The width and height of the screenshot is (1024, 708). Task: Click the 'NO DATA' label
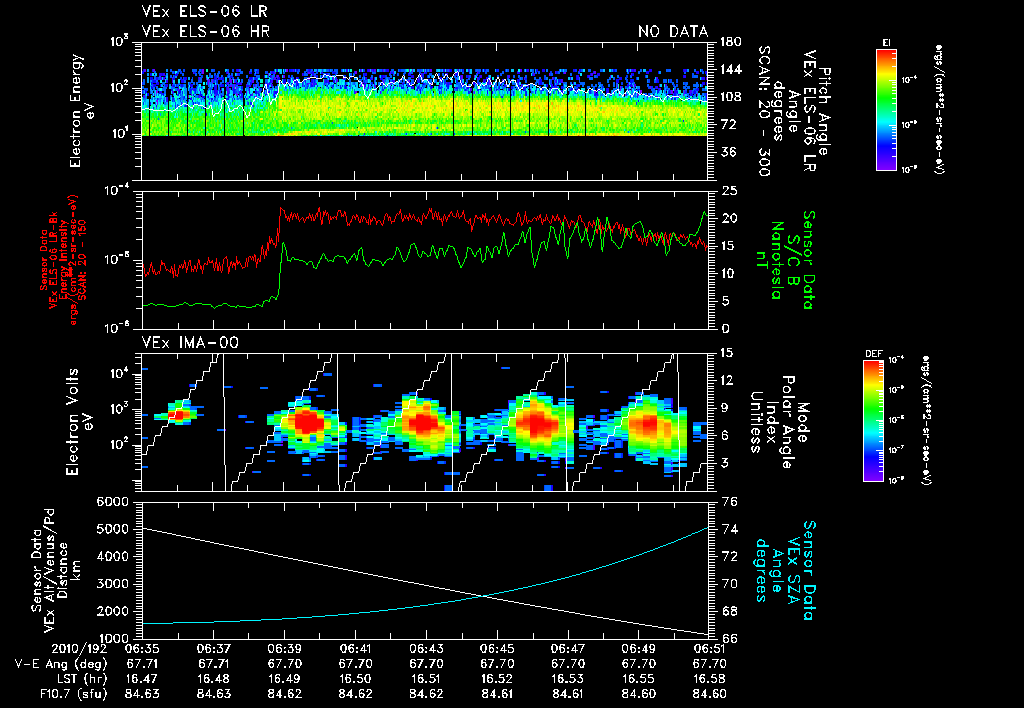coord(673,31)
